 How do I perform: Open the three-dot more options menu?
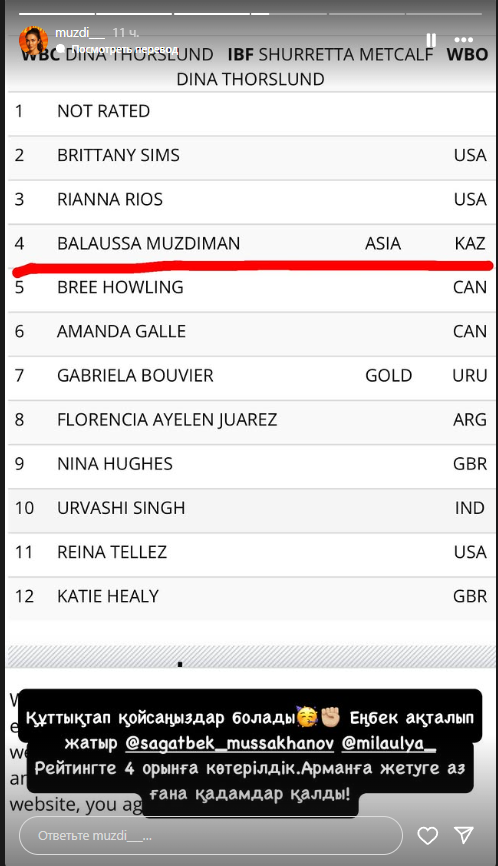463,40
